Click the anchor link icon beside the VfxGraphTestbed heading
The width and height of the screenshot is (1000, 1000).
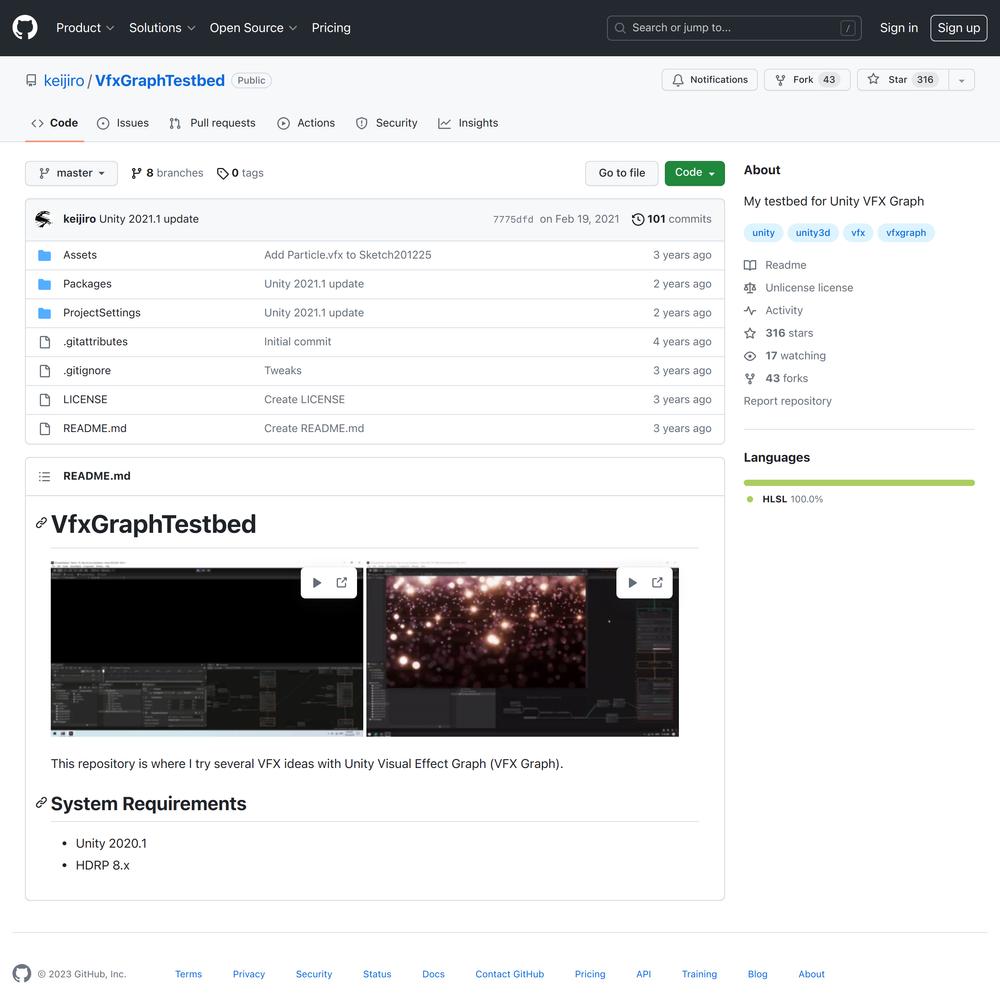41,524
